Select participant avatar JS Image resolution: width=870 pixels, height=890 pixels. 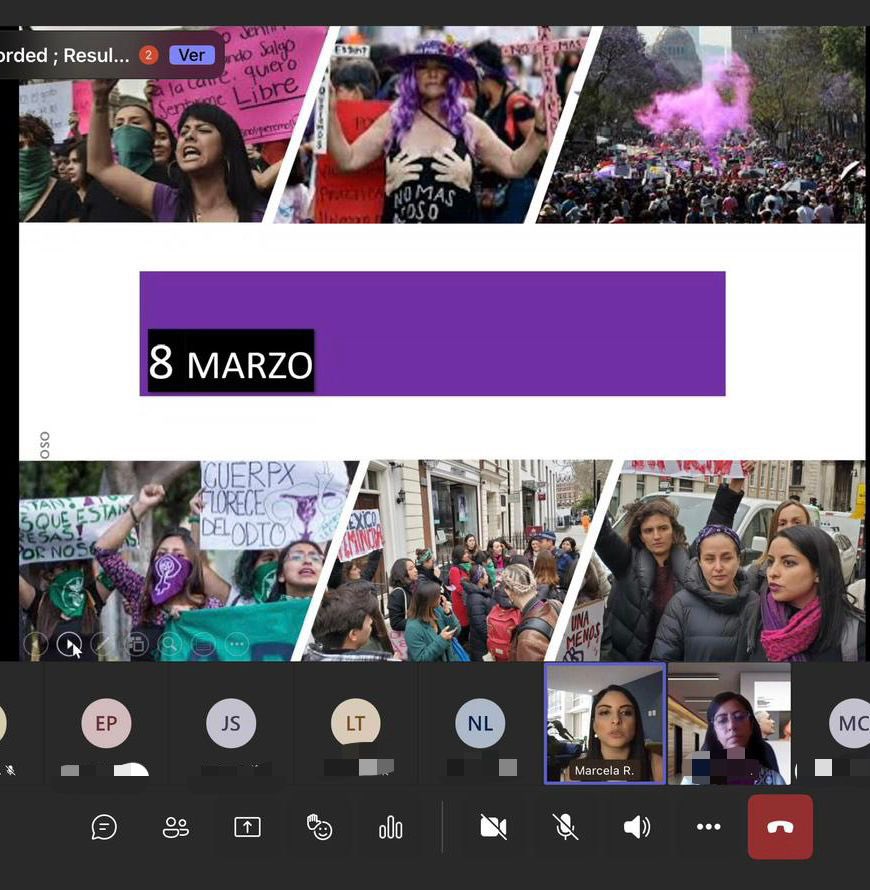[231, 723]
